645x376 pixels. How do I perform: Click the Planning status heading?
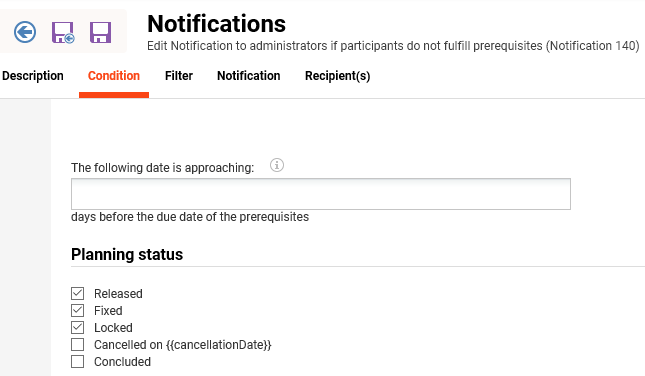click(x=127, y=254)
